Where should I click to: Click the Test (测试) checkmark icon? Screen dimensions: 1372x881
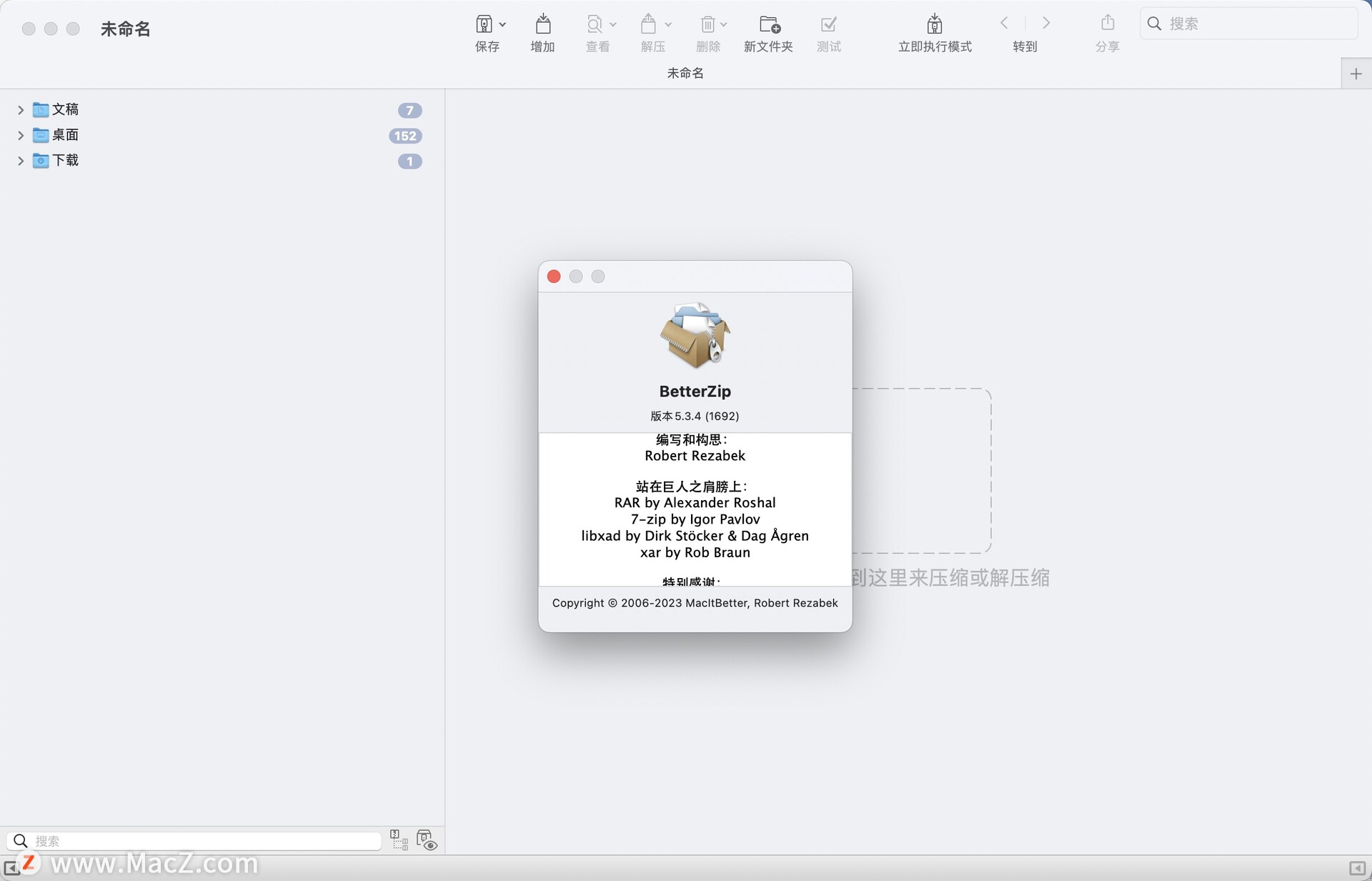coord(829,24)
